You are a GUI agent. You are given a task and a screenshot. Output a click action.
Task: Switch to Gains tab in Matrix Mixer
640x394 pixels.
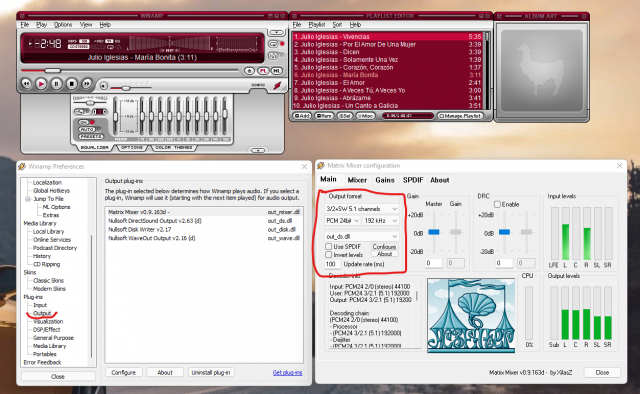385,180
